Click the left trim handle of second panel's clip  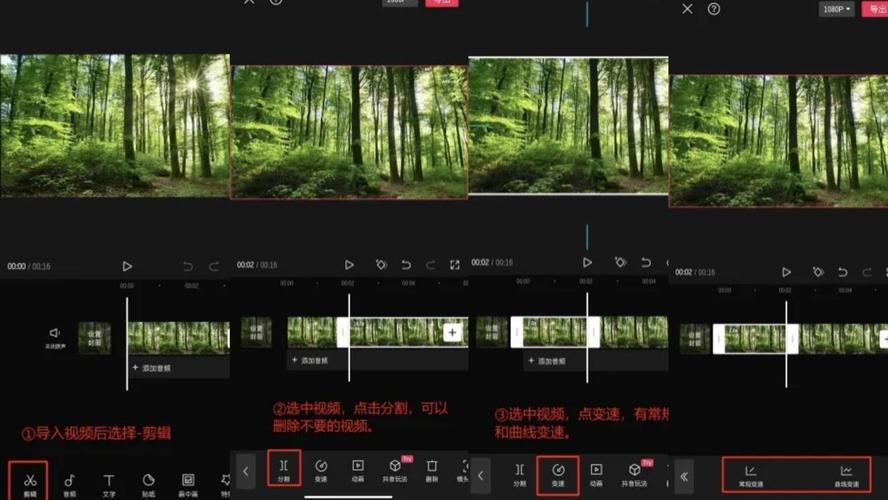click(342, 332)
